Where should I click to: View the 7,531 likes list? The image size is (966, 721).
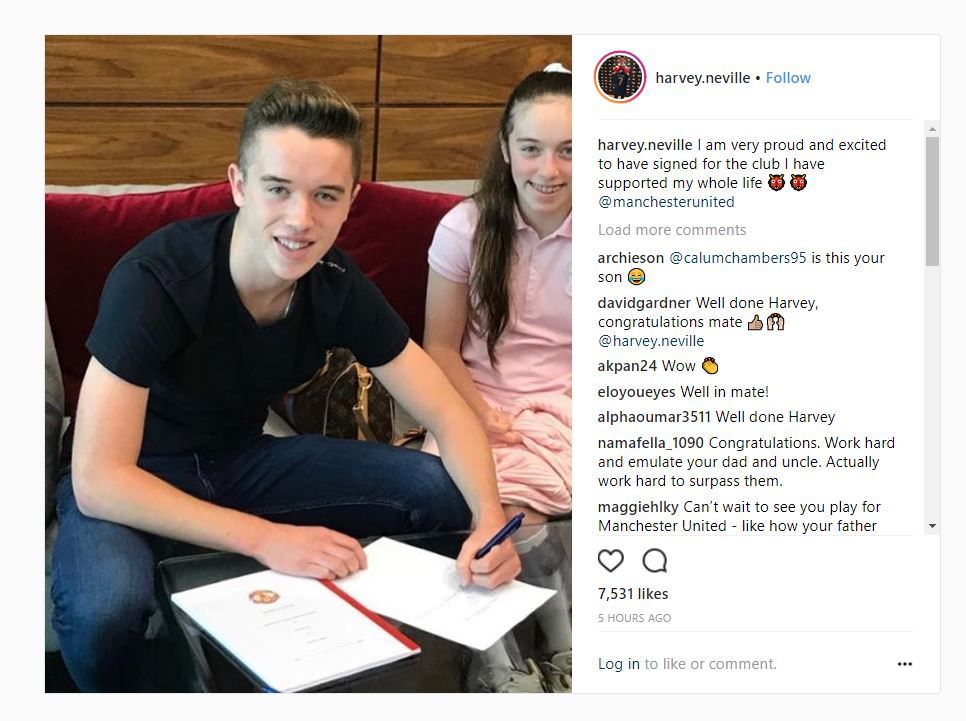point(633,593)
